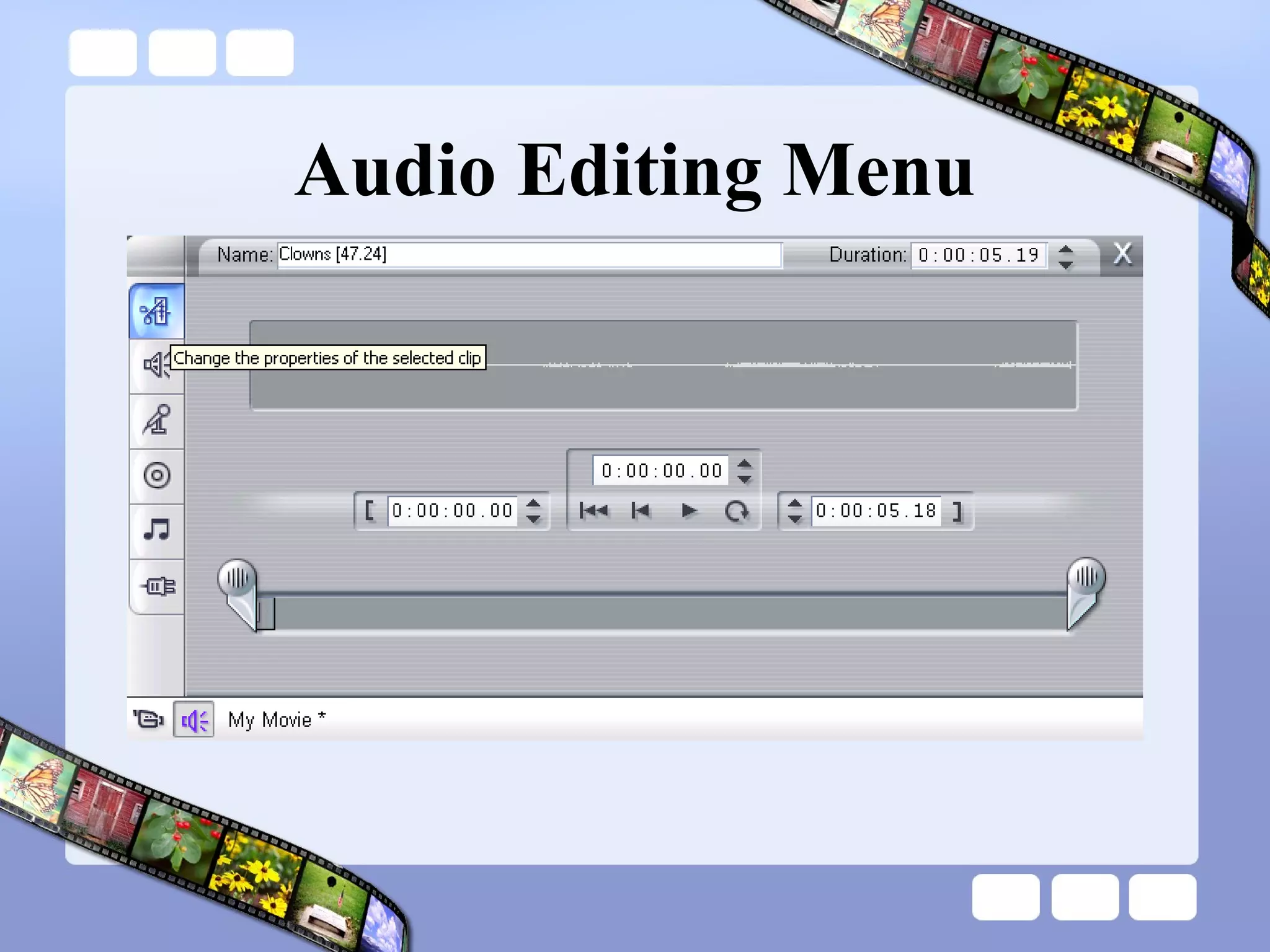Set trim start with left bracket button

pyautogui.click(x=370, y=511)
